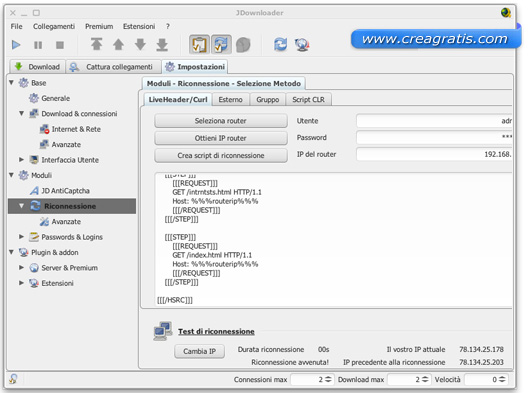Image resolution: width=530 pixels, height=393 pixels.
Task: Start downloads with the play icon
Action: pyautogui.click(x=16, y=45)
